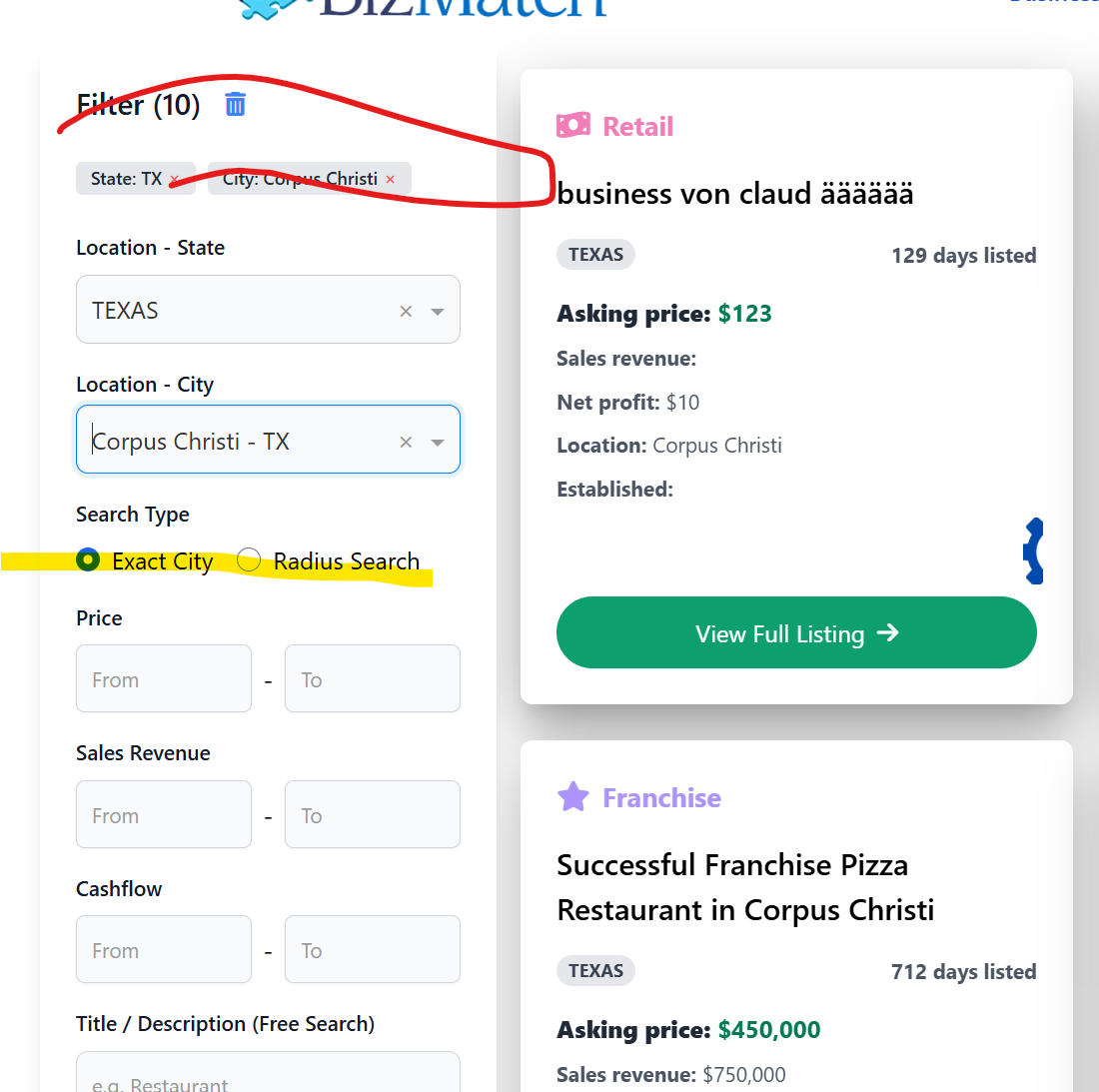Clear the TEXAS state selection
The width and height of the screenshot is (1099, 1092).
[406, 311]
